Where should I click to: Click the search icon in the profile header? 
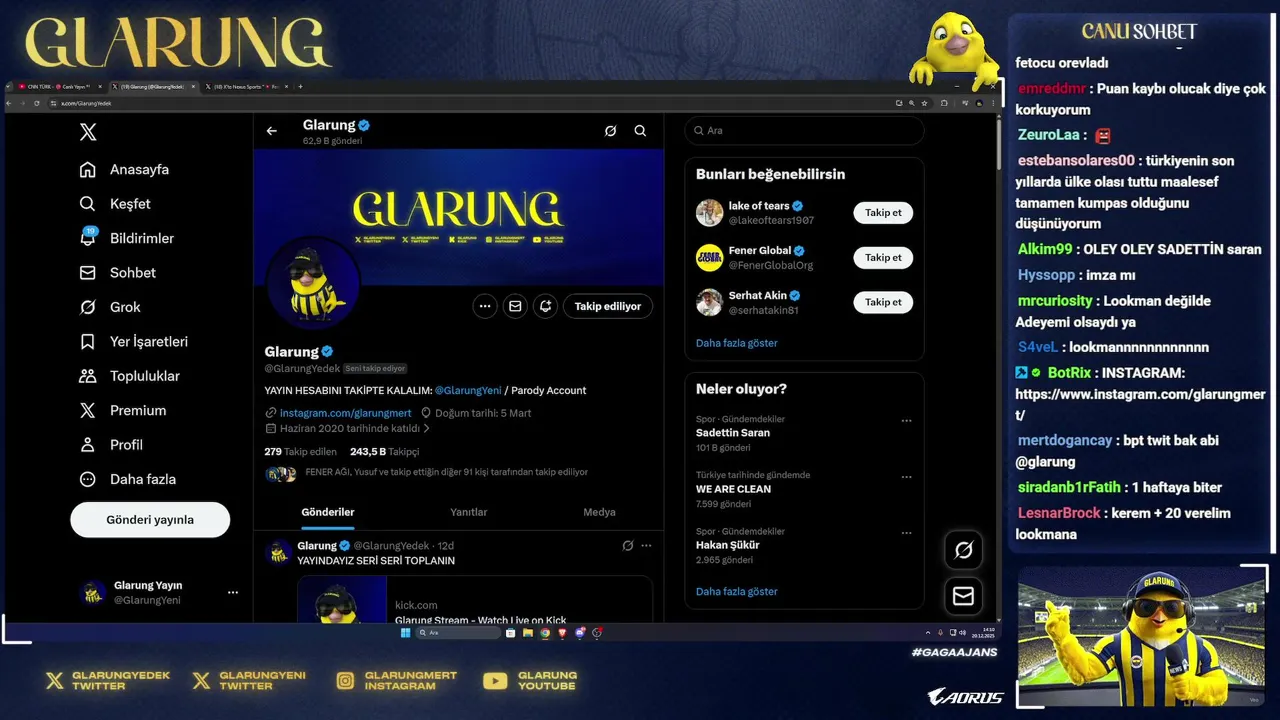(x=640, y=131)
